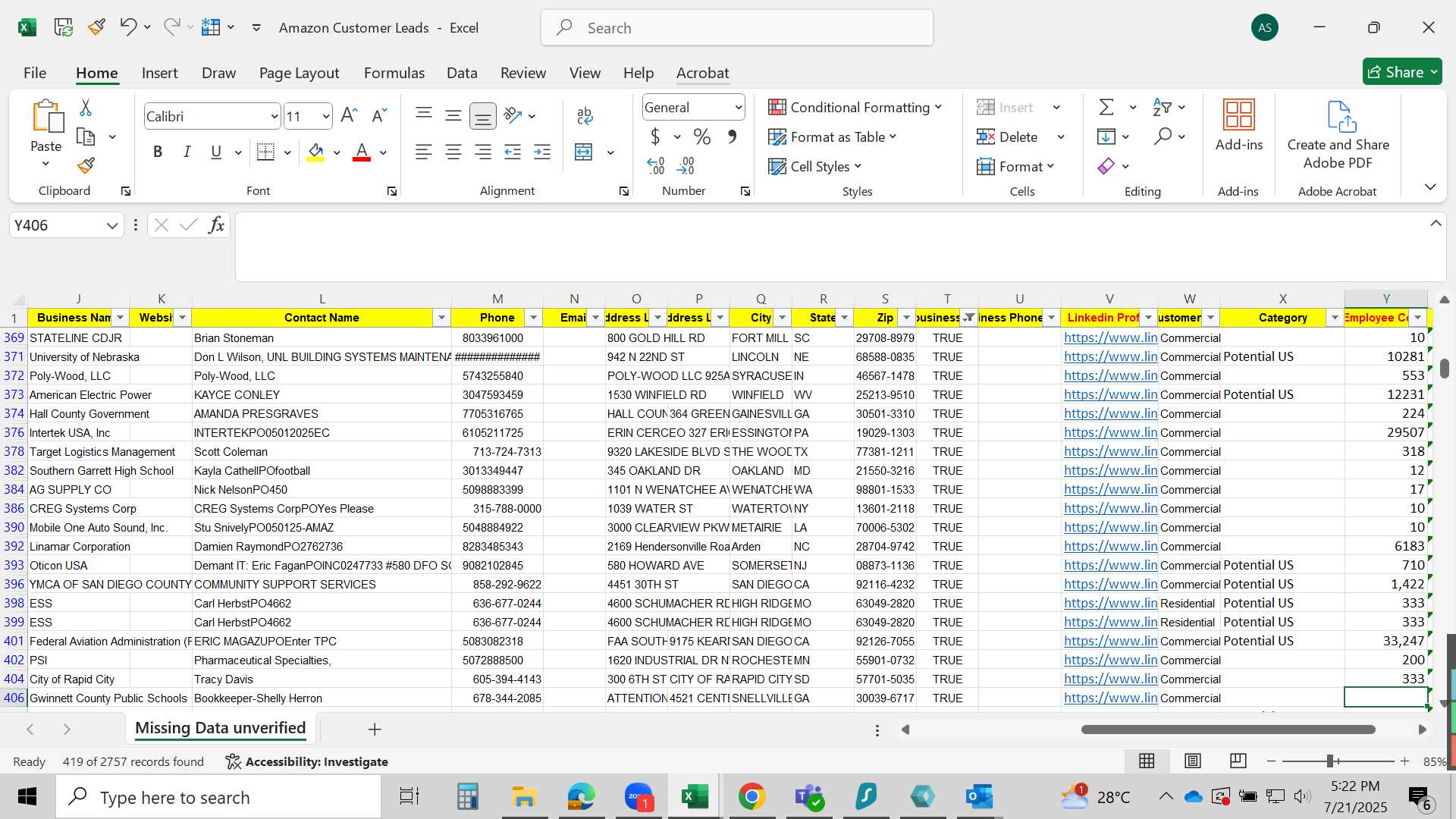
Task: Click the Search box in title bar
Action: (x=737, y=28)
